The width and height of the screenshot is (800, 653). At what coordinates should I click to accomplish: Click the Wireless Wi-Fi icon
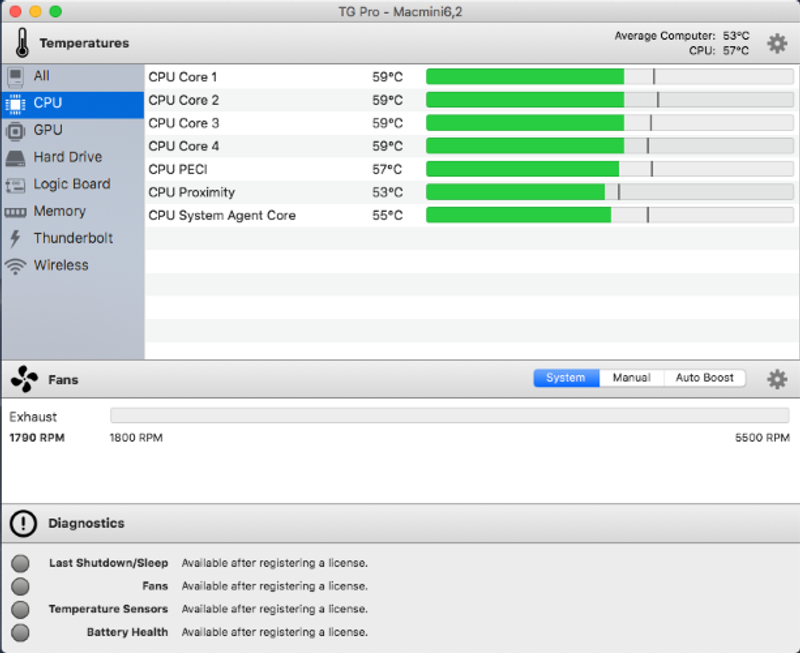coord(16,266)
